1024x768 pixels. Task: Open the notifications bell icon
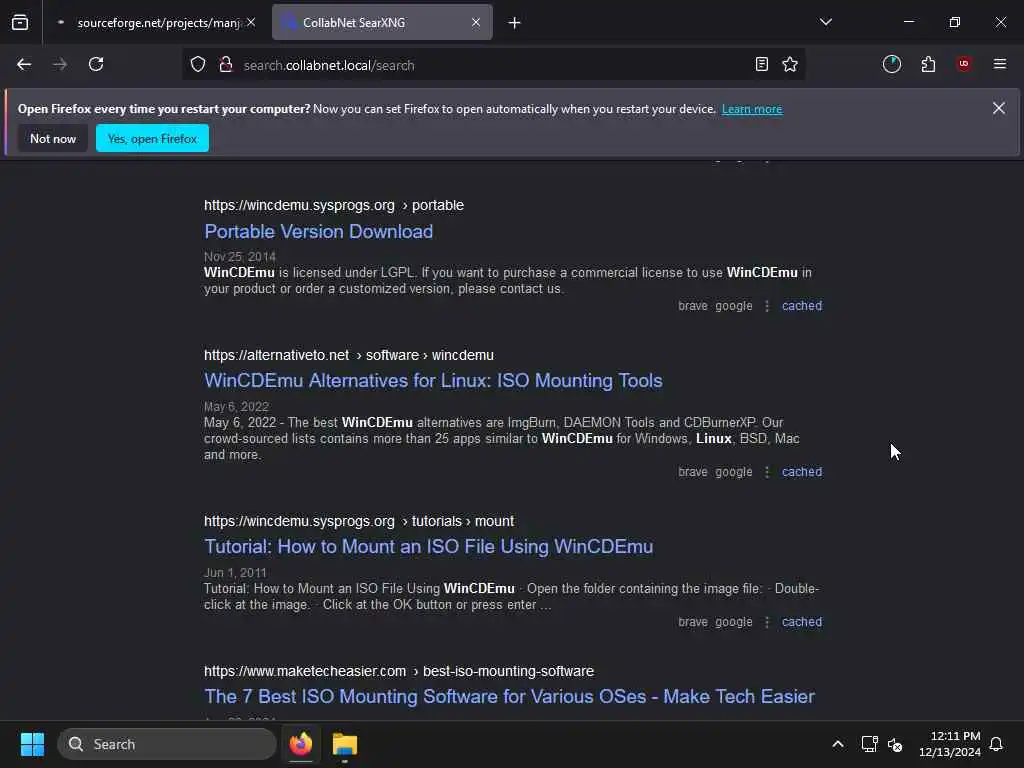point(997,744)
